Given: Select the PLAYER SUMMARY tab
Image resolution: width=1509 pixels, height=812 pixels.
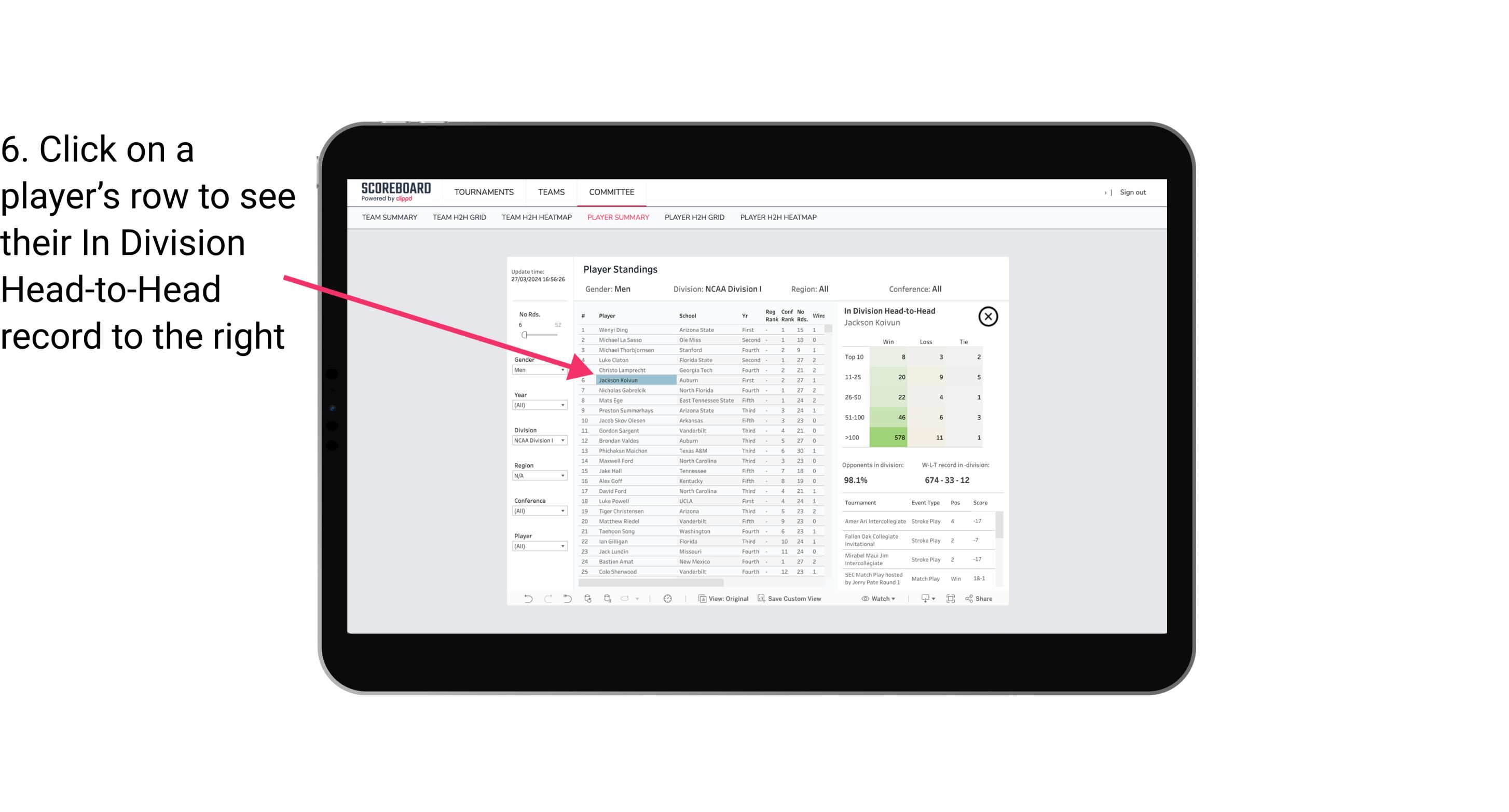Looking at the screenshot, I should tap(617, 218).
